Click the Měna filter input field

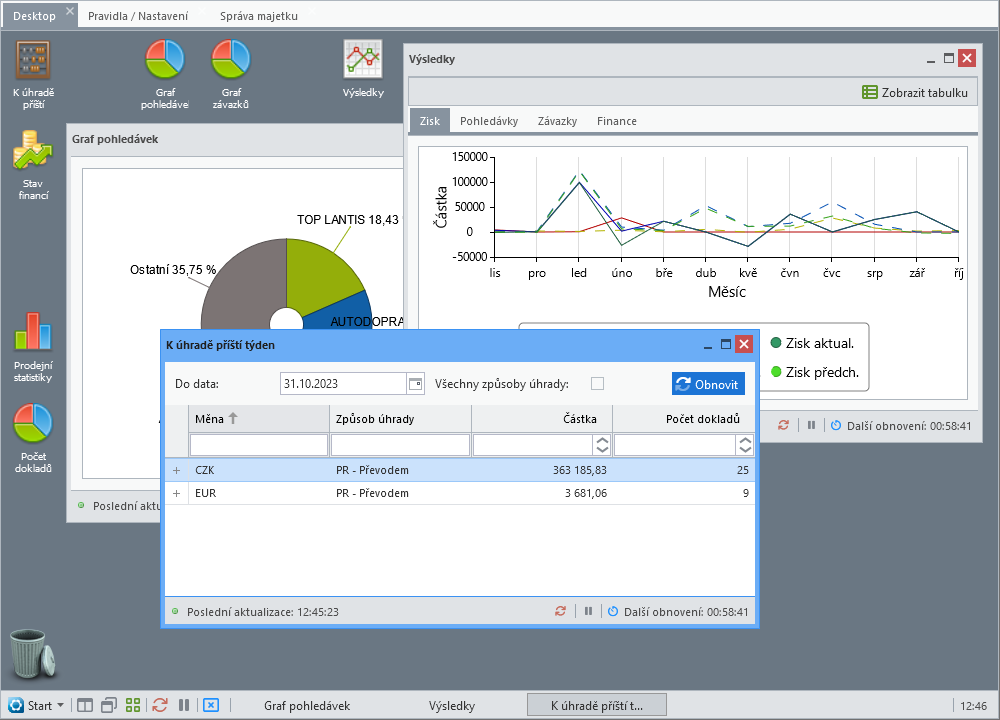[259, 444]
